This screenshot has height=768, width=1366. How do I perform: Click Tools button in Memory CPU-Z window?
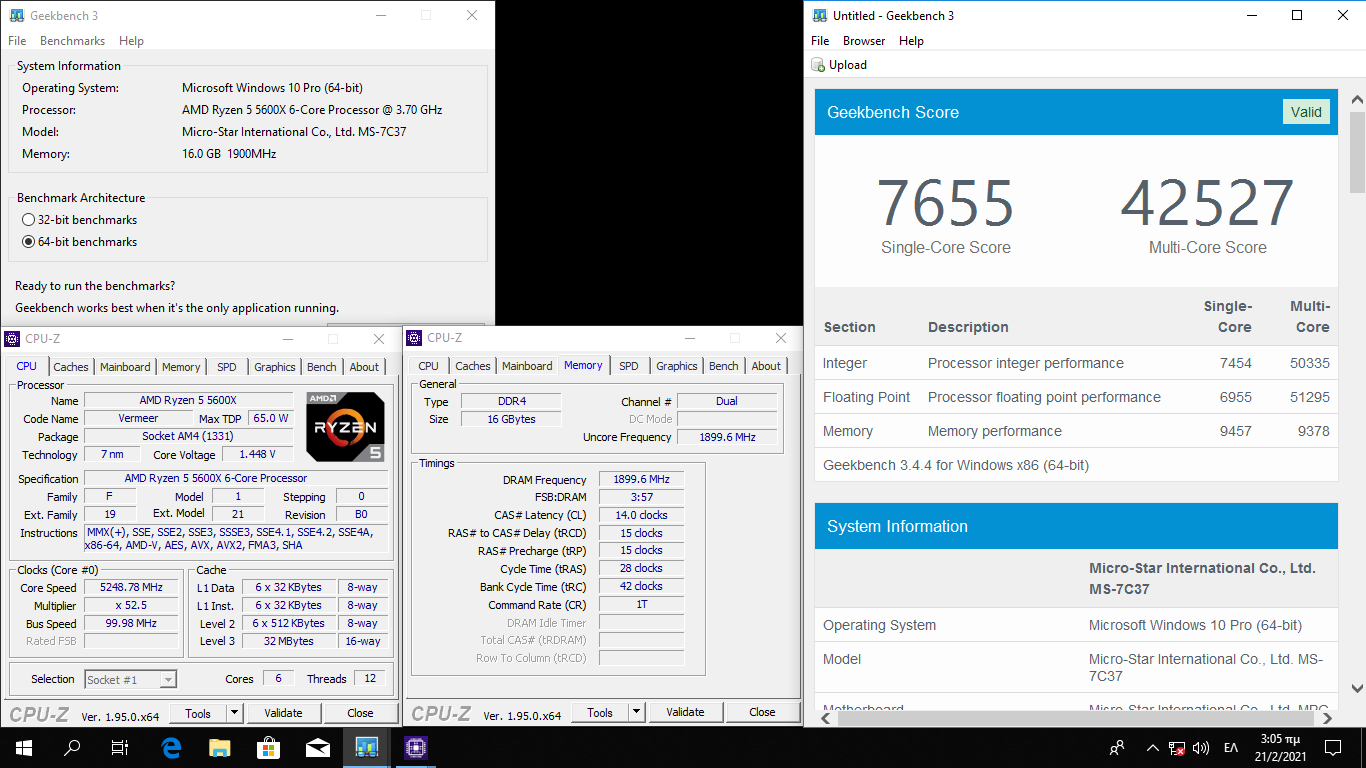point(600,713)
